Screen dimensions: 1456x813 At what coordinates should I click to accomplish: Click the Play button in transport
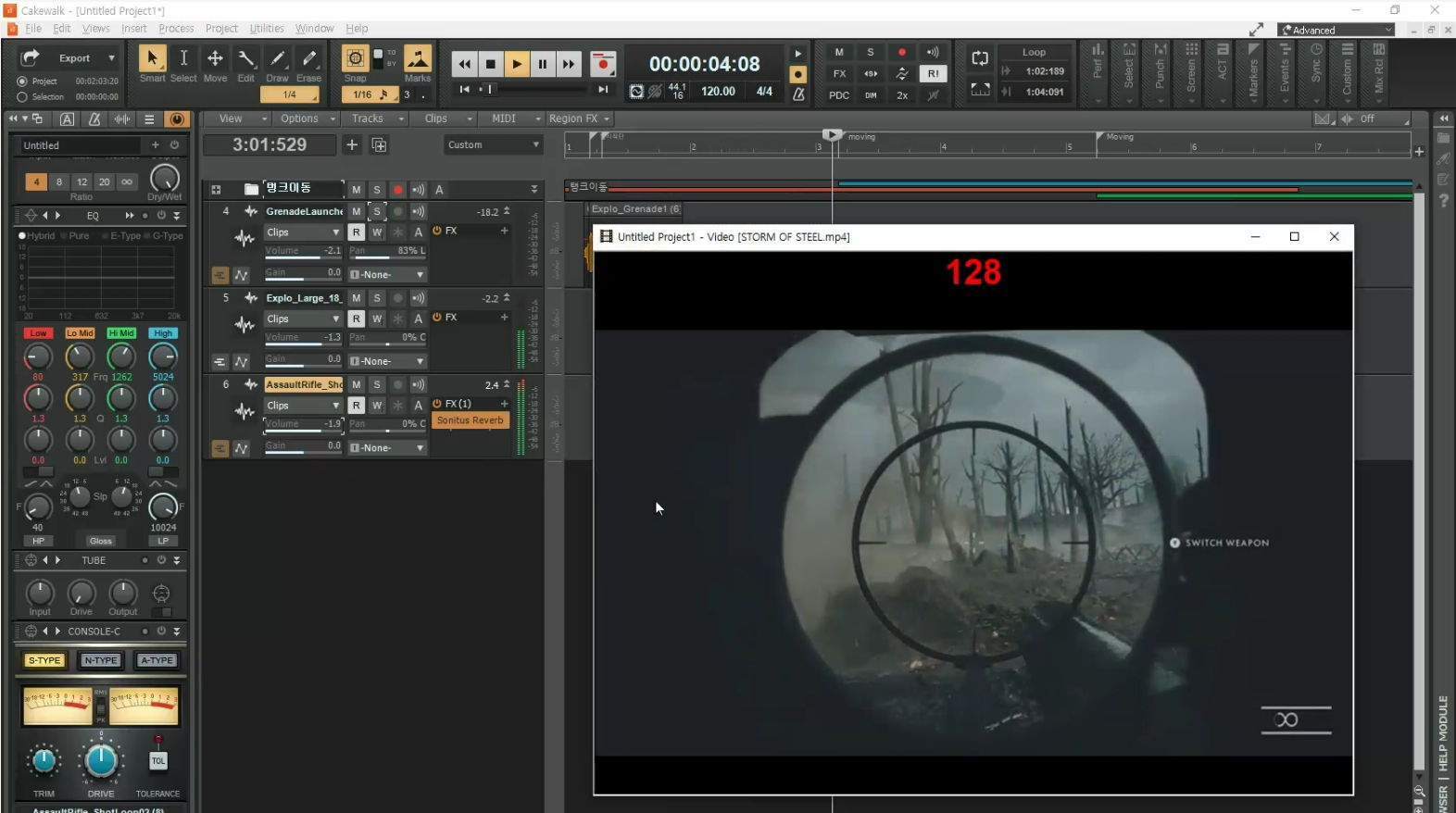(517, 64)
